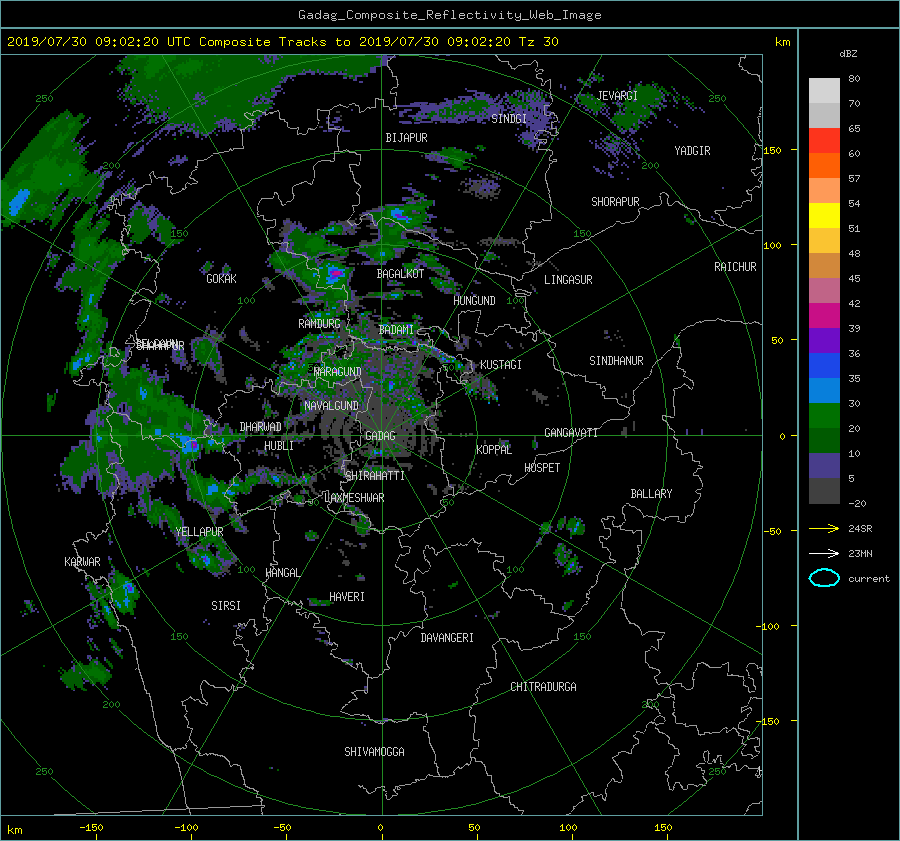Image resolution: width=900 pixels, height=841 pixels.
Task: Click the 'current' legend text
Action: click(x=868, y=579)
